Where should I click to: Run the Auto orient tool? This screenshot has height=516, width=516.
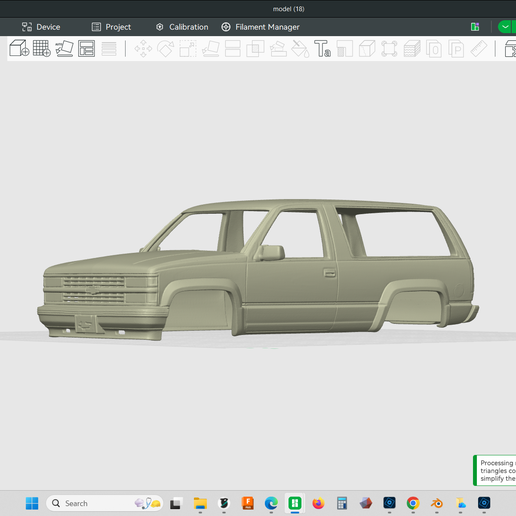(x=64, y=49)
